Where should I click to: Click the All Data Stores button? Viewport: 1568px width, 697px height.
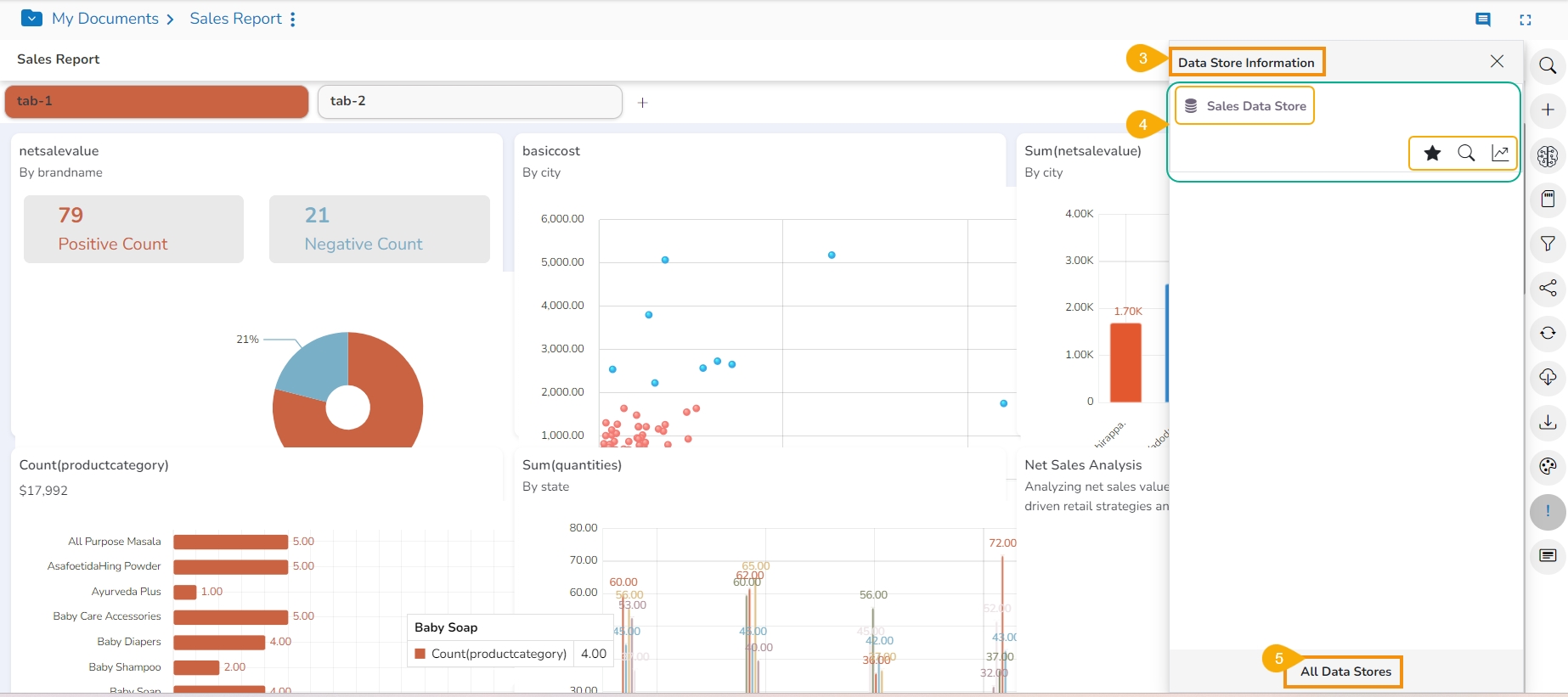1345,672
